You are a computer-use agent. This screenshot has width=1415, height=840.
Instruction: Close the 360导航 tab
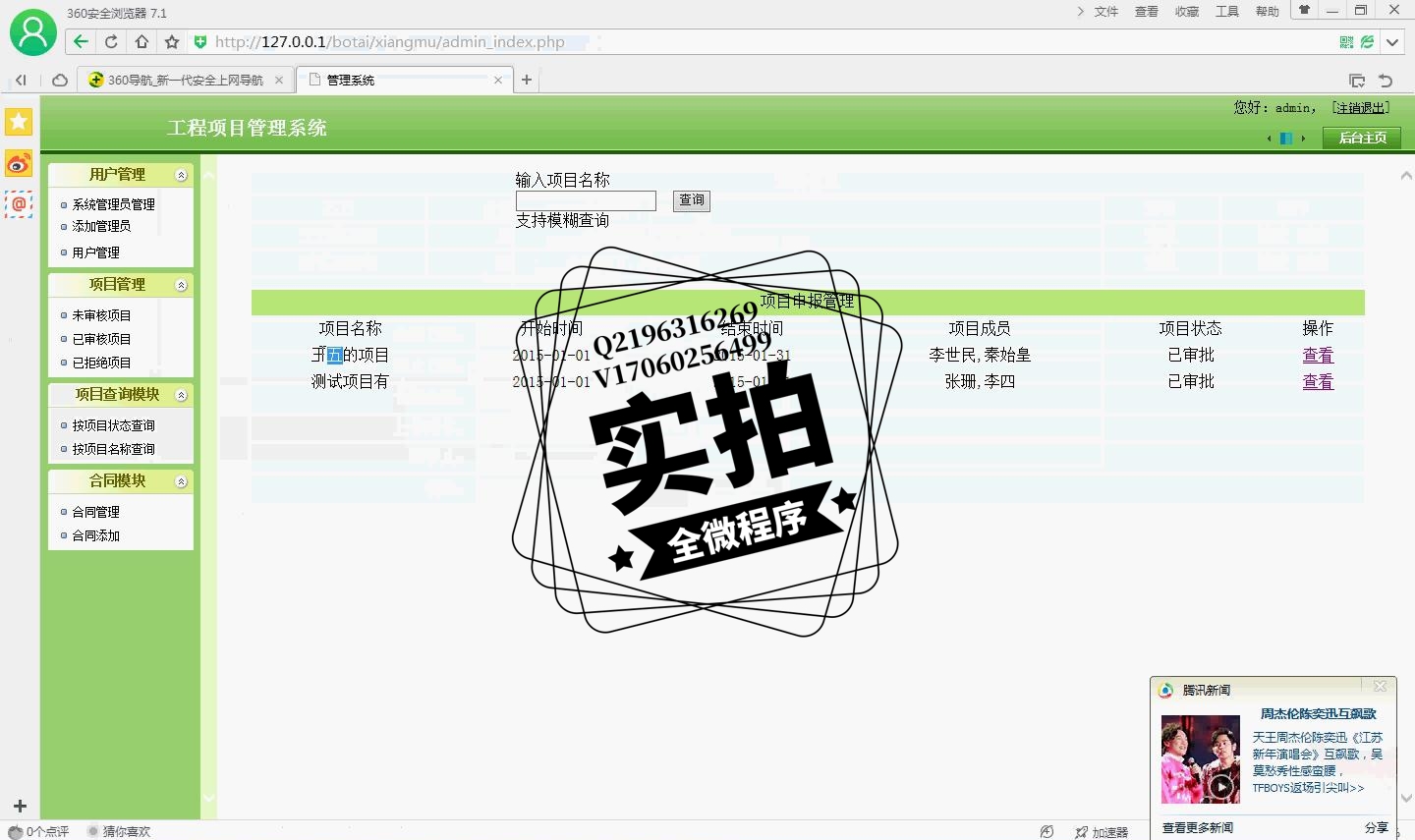point(279,81)
